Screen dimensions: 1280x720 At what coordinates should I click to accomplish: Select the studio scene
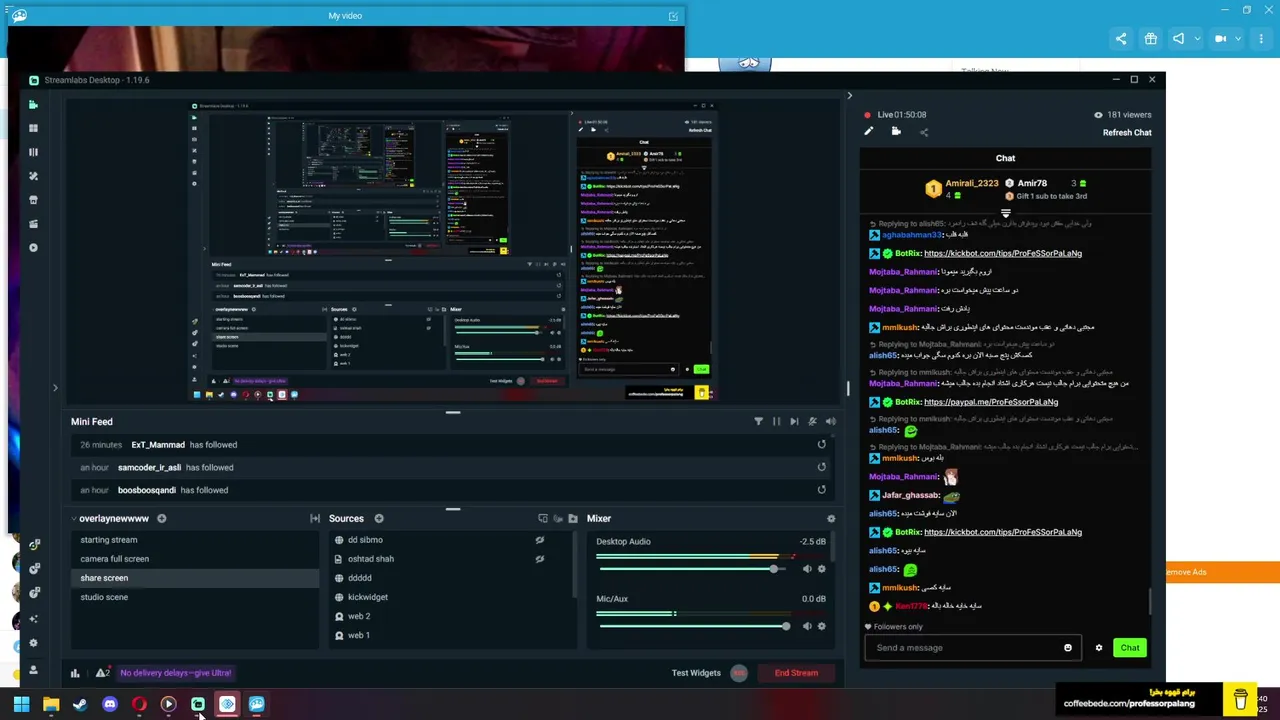pos(196,597)
